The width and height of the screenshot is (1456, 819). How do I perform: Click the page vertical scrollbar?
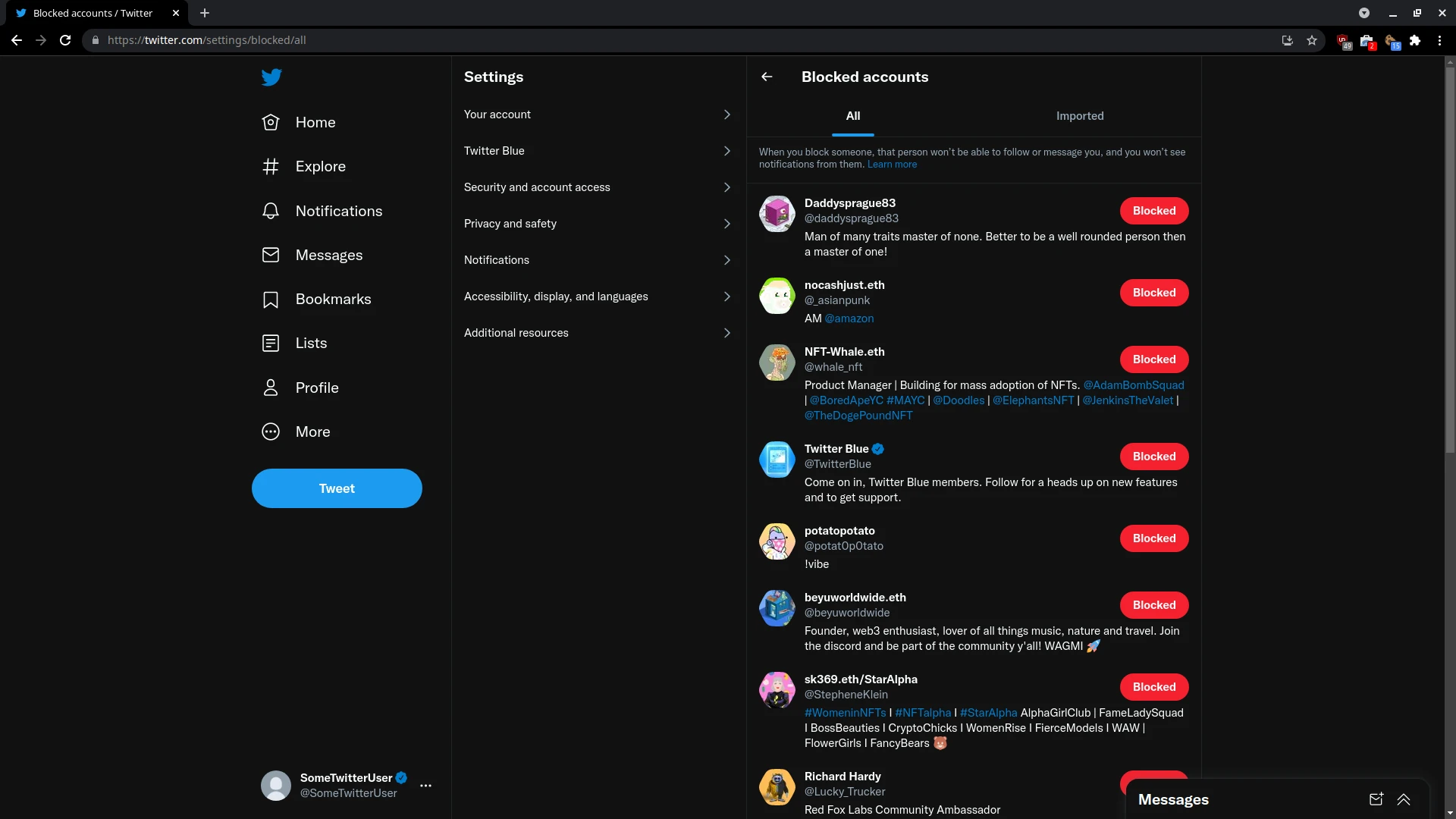tap(1450, 258)
